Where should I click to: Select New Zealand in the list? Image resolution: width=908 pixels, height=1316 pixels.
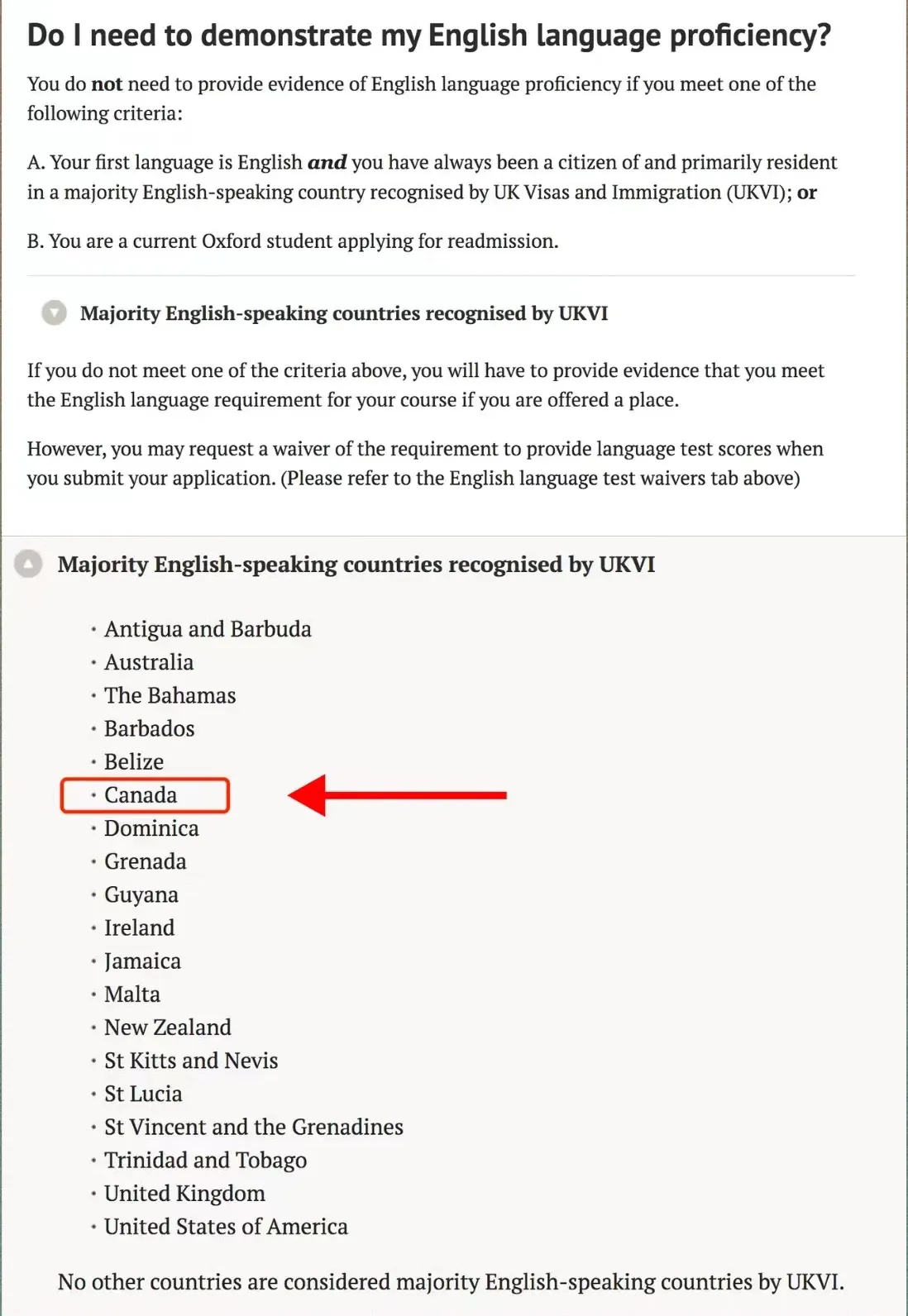click(168, 1027)
